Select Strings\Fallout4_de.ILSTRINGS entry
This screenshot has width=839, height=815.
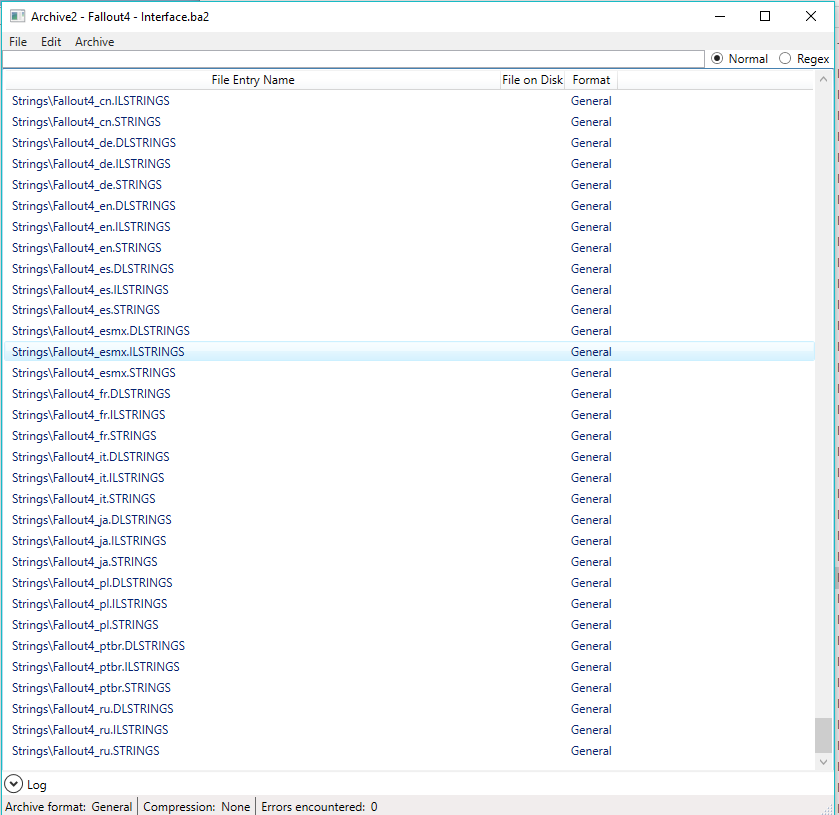tap(409, 164)
